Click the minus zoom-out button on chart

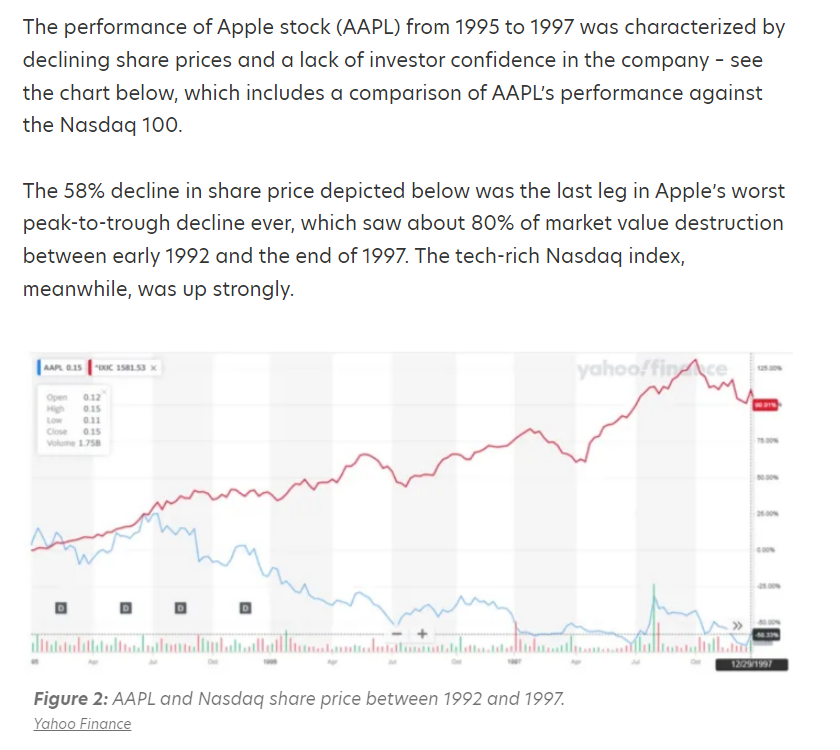pyautogui.click(x=396, y=634)
